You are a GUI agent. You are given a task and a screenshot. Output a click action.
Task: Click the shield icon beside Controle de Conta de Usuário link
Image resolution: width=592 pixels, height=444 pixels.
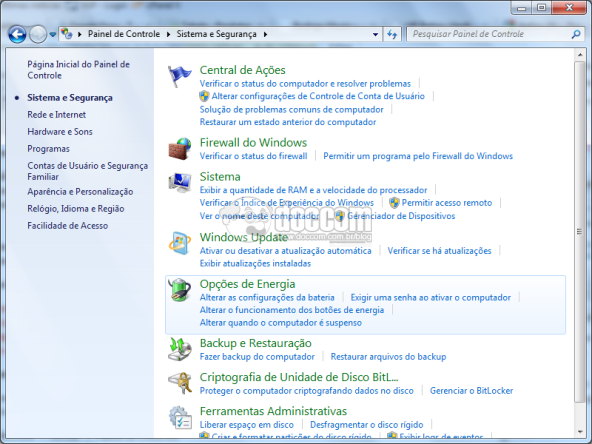pos(204,96)
